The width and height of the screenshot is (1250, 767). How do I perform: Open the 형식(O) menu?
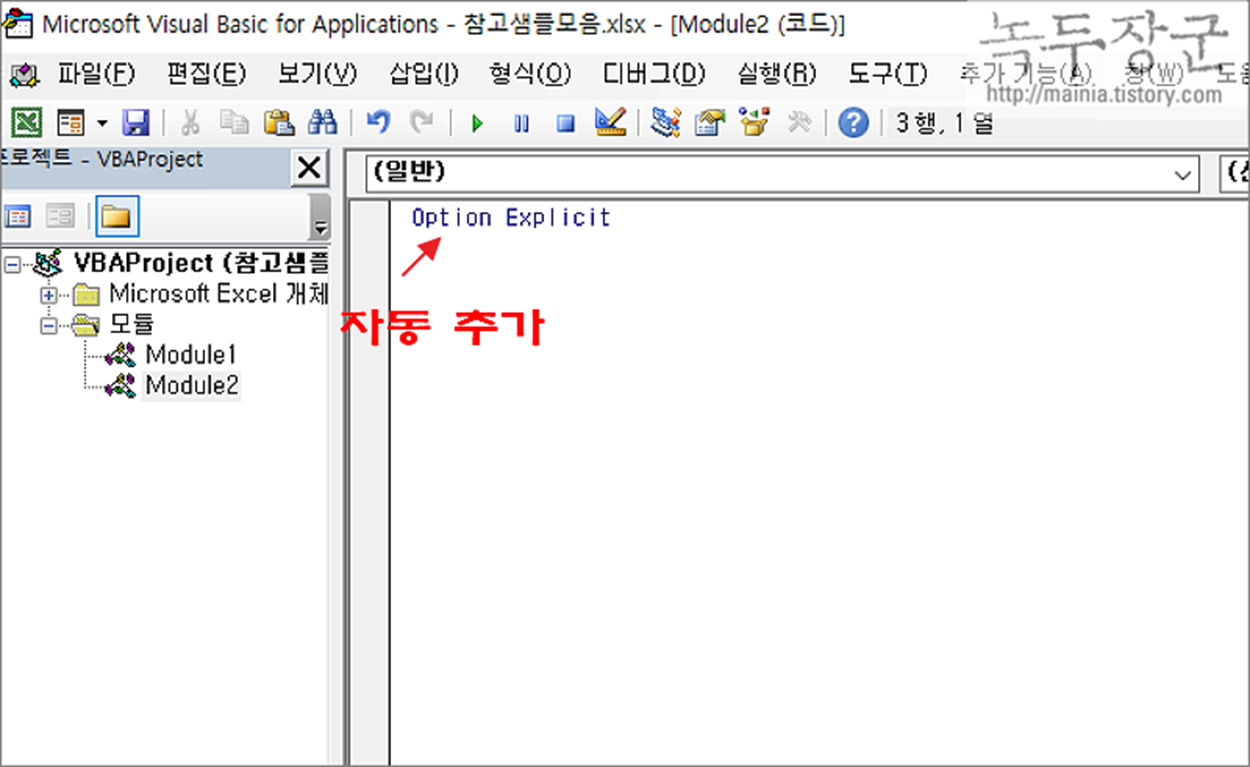coord(530,73)
